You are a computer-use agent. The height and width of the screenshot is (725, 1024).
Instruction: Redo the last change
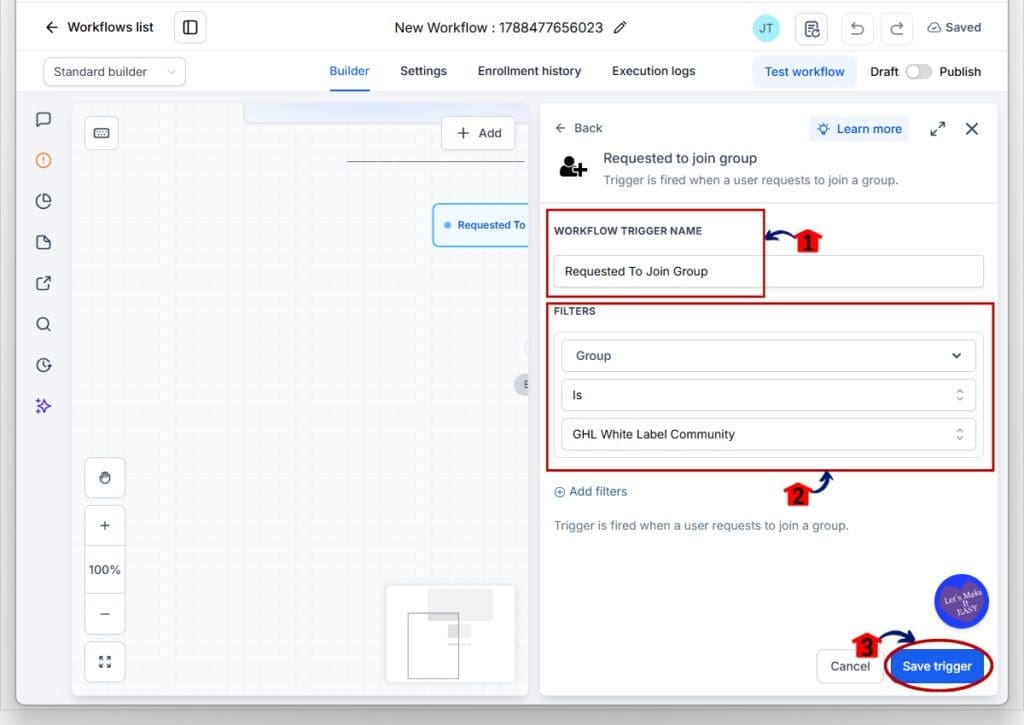[897, 29]
